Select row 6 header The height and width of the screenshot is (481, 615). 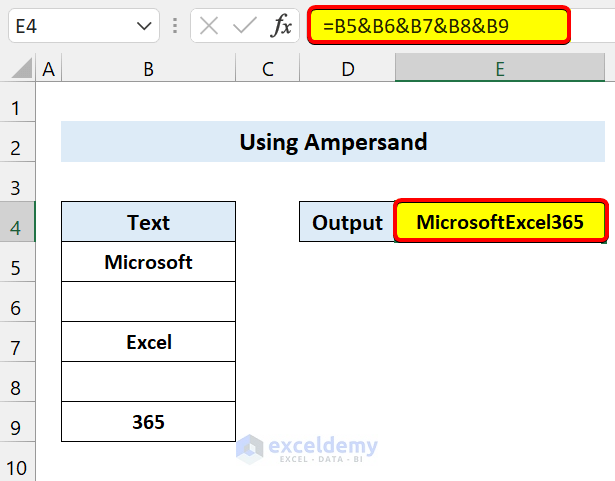18,302
